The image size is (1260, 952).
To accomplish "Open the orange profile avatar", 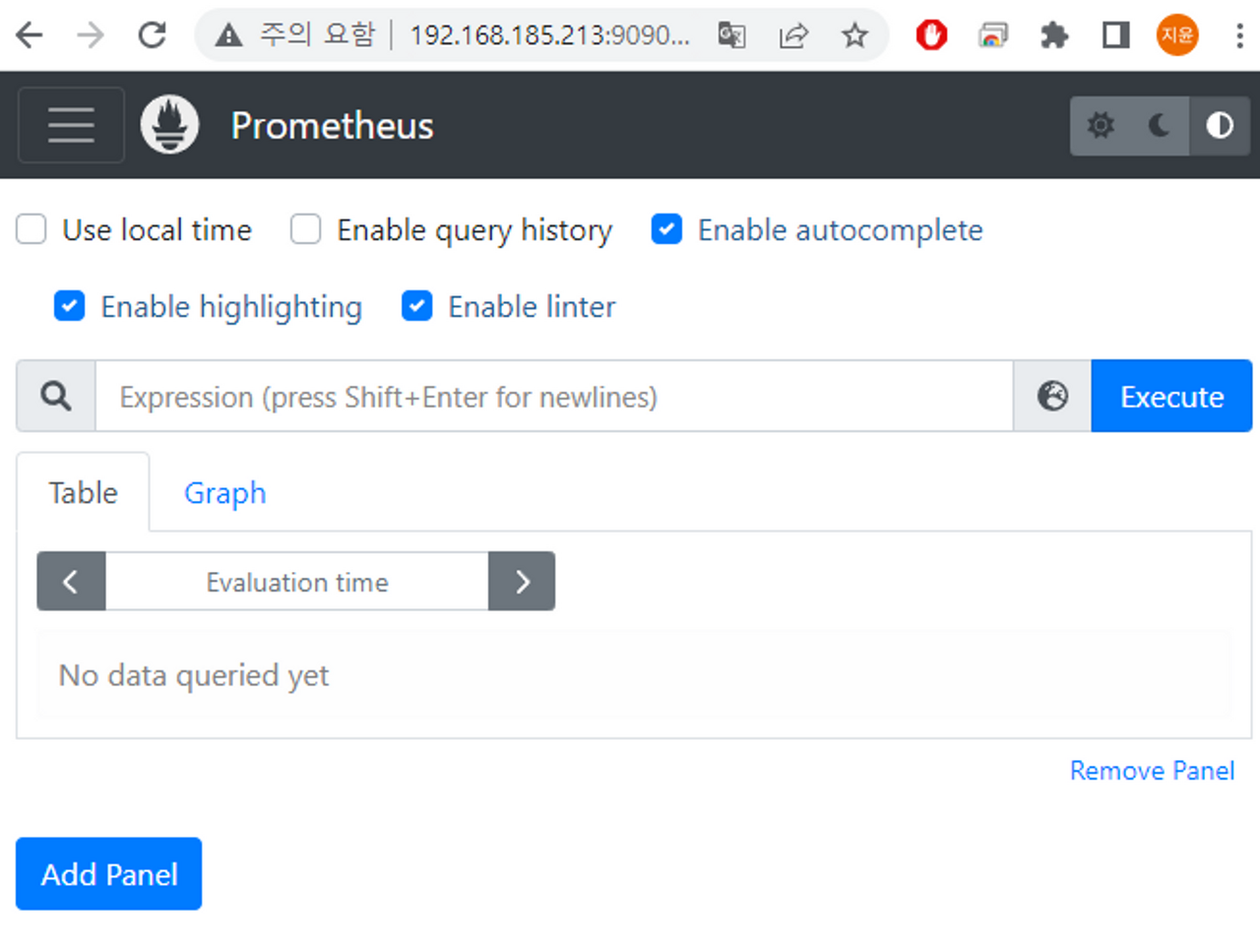I will pos(1177,35).
